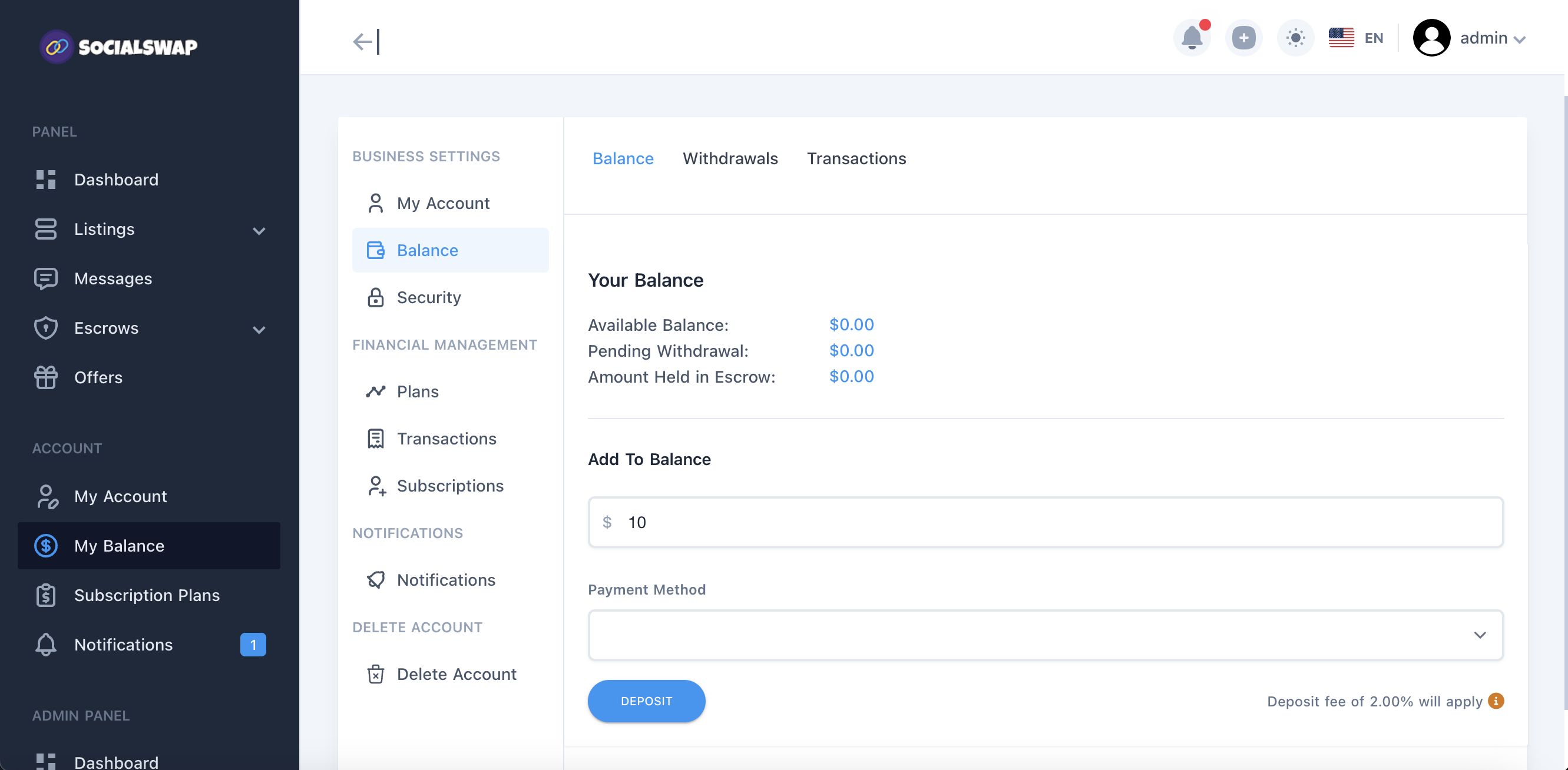
Task: Switch to the Withdrawals tab
Action: [730, 159]
